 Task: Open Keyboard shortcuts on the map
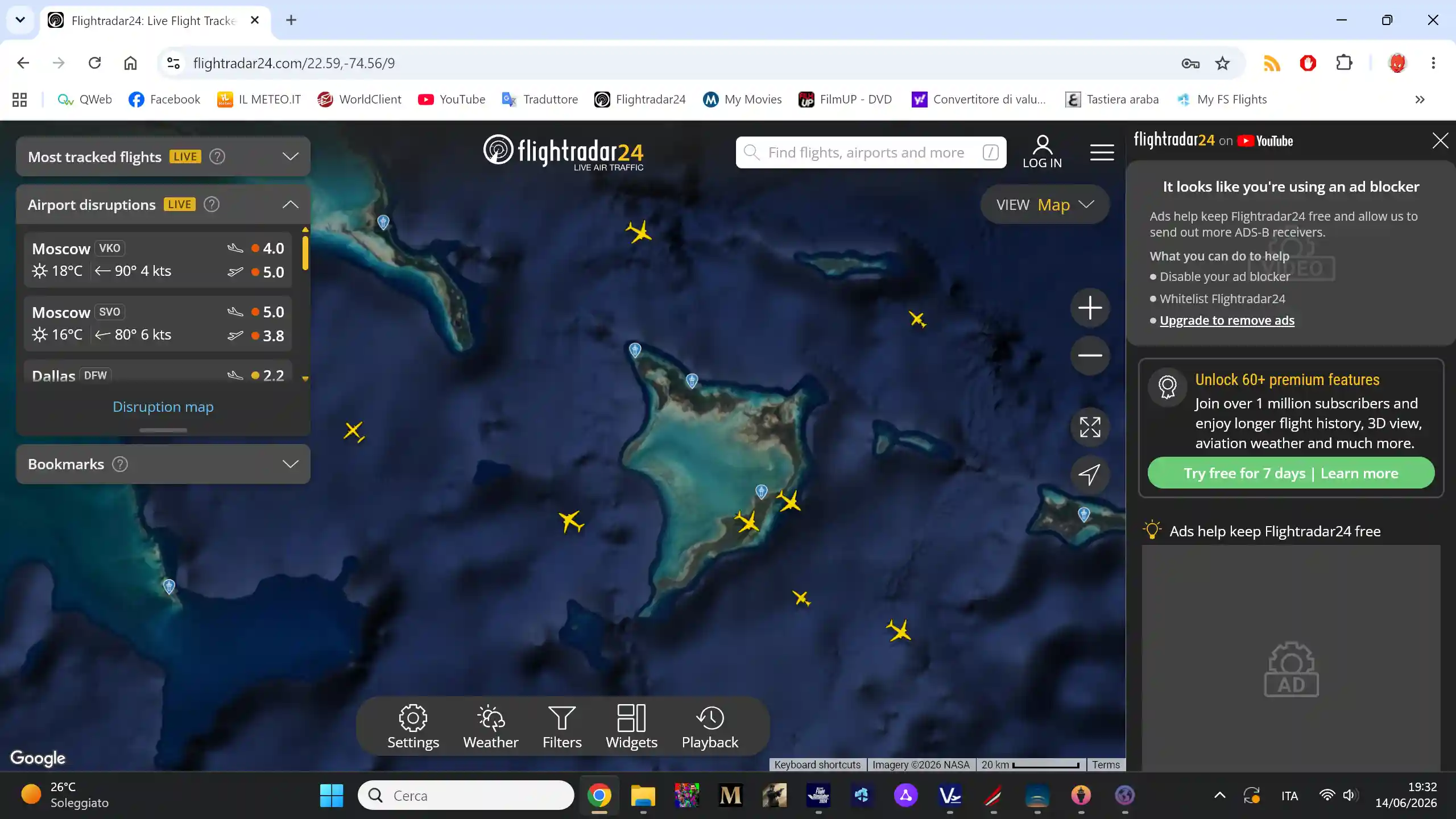coord(817,765)
